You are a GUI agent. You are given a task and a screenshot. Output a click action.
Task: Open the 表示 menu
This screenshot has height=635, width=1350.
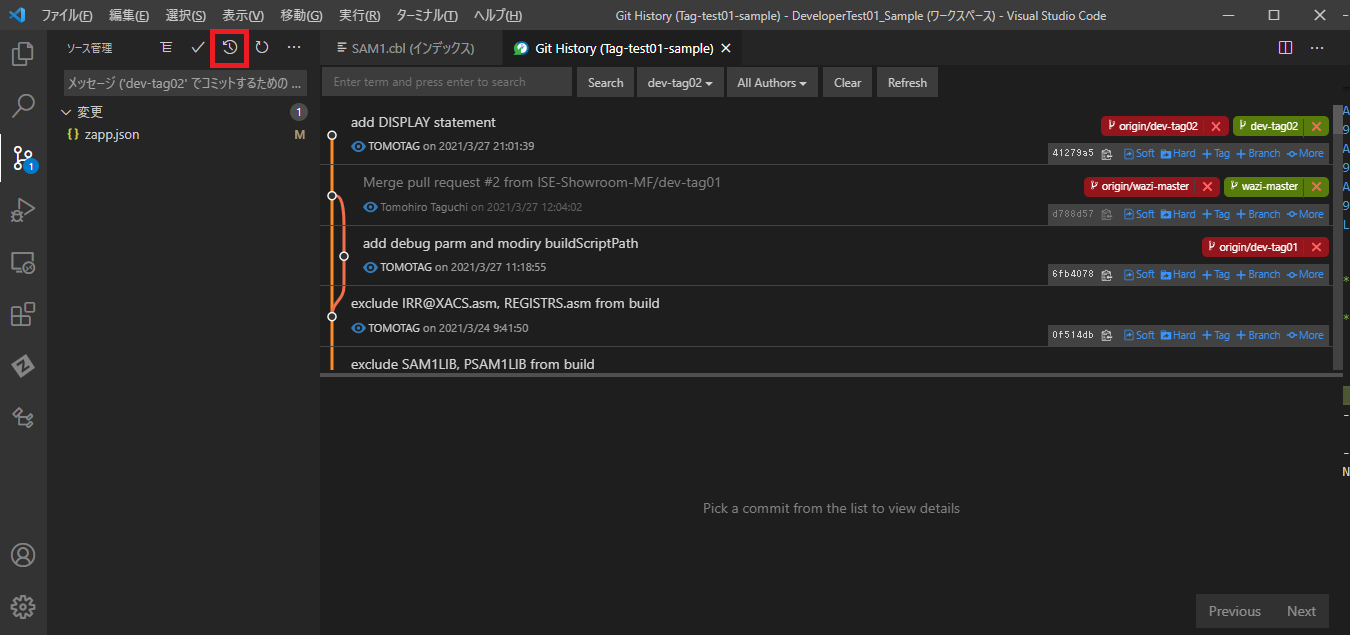243,16
